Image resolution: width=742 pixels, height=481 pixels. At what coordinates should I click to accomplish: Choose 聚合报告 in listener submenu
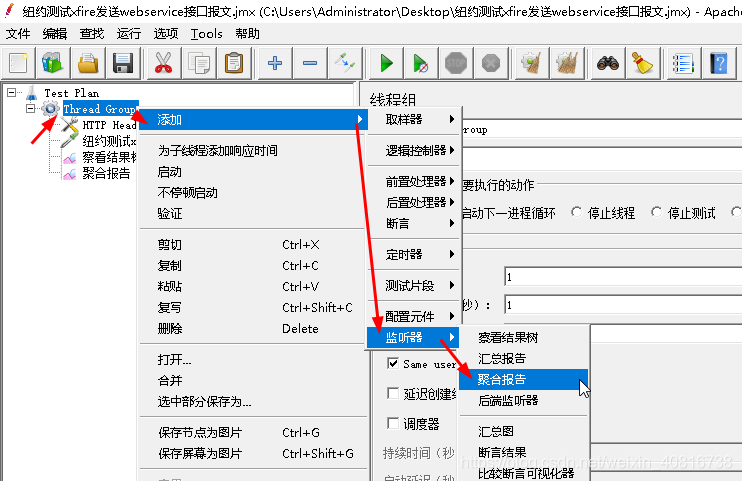click(523, 380)
